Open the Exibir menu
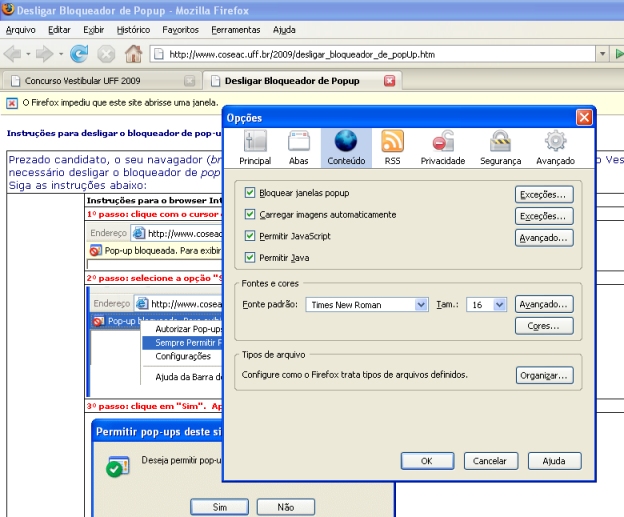Image resolution: width=624 pixels, height=517 pixels. pyautogui.click(x=94, y=30)
